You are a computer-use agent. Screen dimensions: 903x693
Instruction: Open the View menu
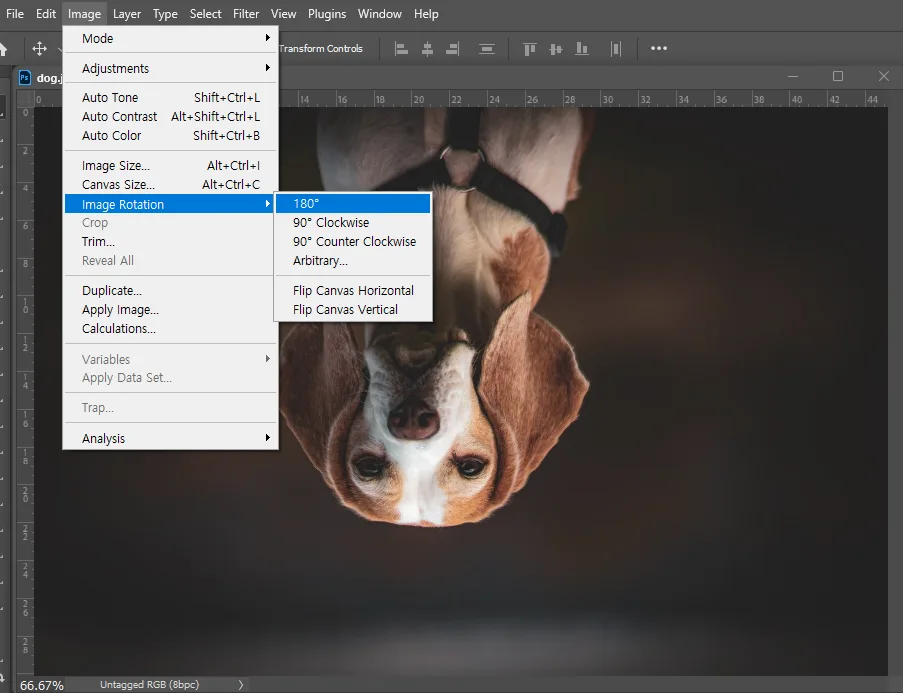[283, 14]
